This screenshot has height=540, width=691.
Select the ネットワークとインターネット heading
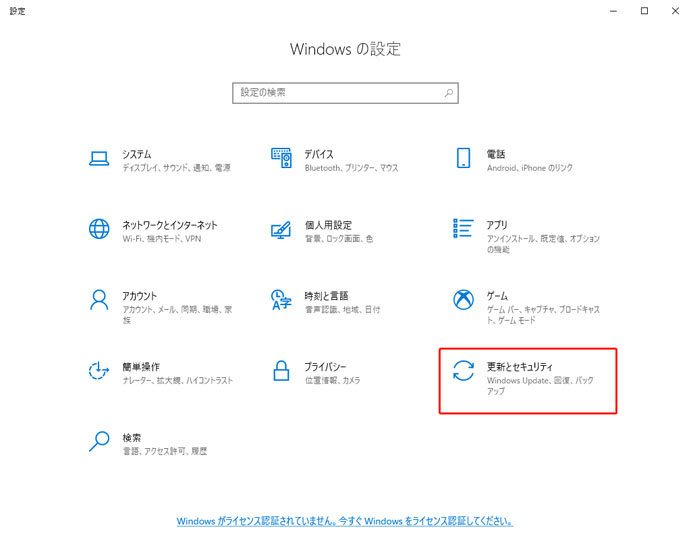[170, 225]
